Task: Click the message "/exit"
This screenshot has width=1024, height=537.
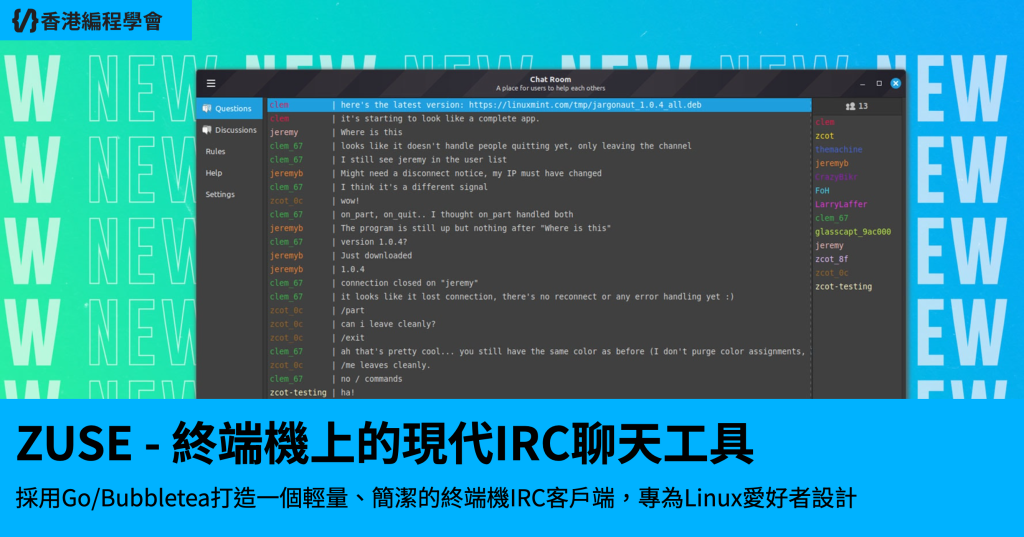Action: coord(352,338)
